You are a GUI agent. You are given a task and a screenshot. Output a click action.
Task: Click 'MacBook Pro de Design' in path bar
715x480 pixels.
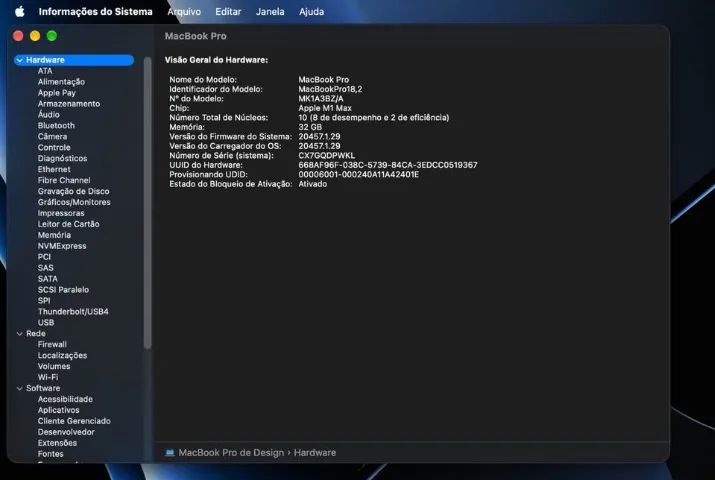point(231,453)
